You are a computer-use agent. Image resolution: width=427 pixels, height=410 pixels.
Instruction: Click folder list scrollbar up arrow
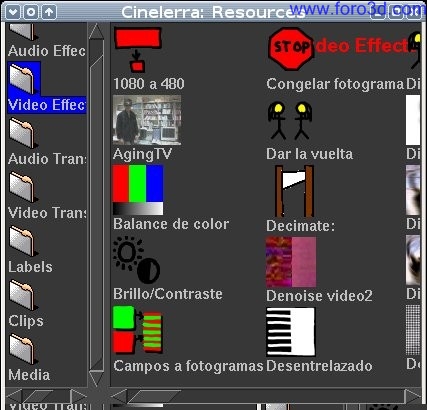coord(97,31)
